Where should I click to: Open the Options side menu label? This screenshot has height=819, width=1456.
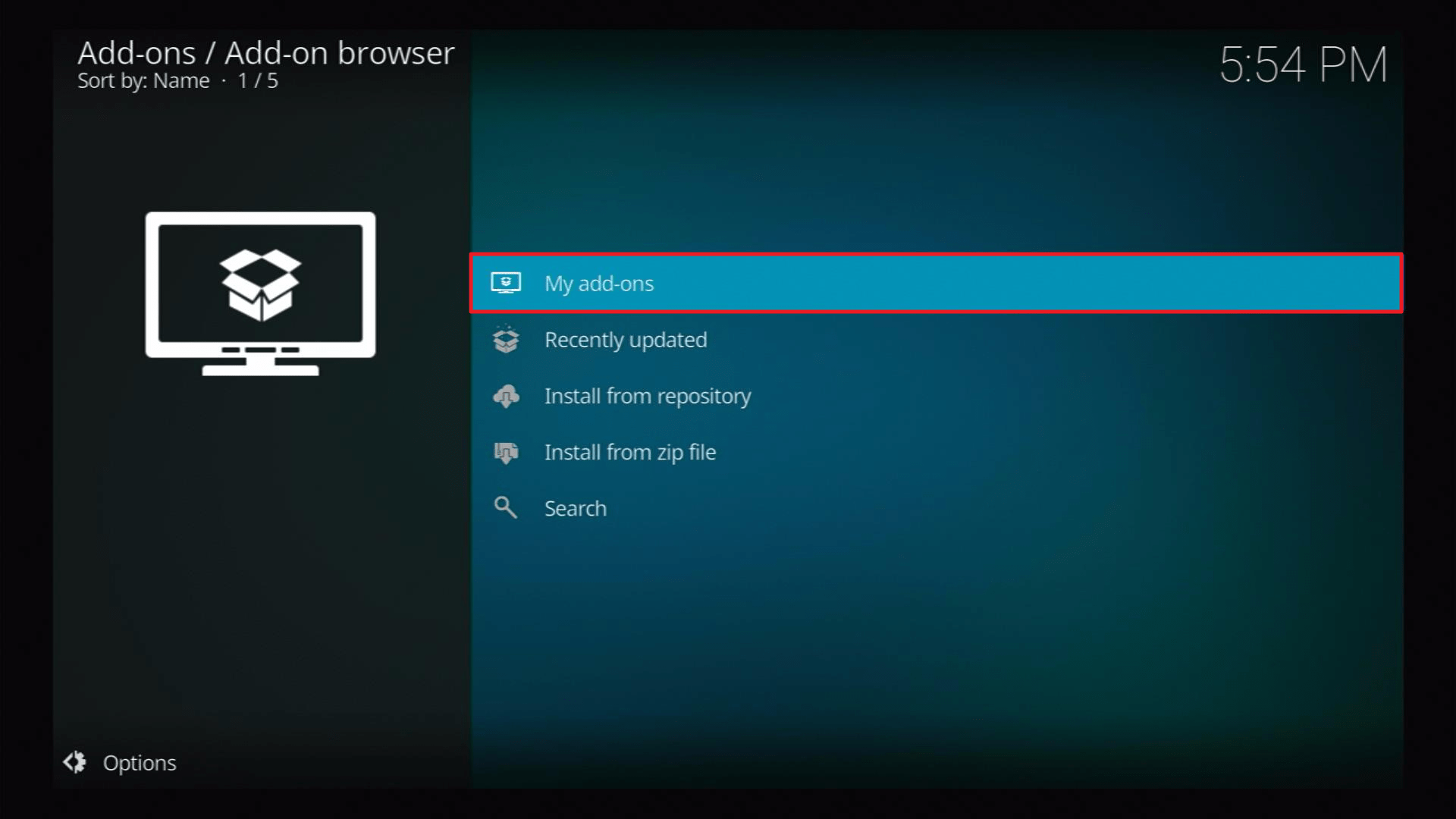click(x=140, y=763)
